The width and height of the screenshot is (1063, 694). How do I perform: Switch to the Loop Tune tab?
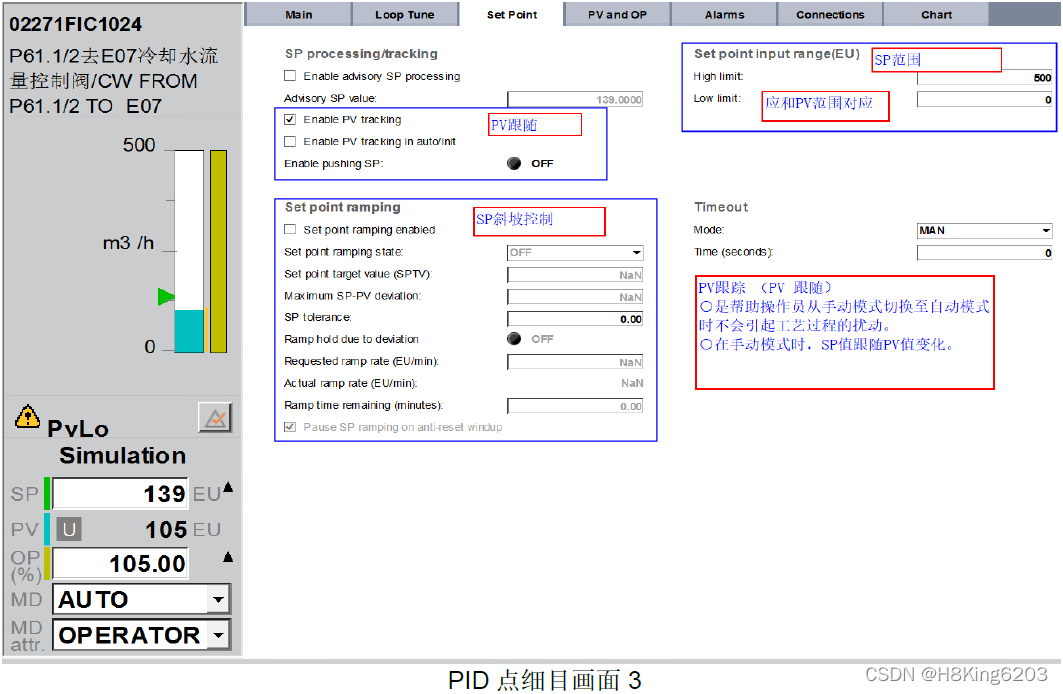coord(405,14)
